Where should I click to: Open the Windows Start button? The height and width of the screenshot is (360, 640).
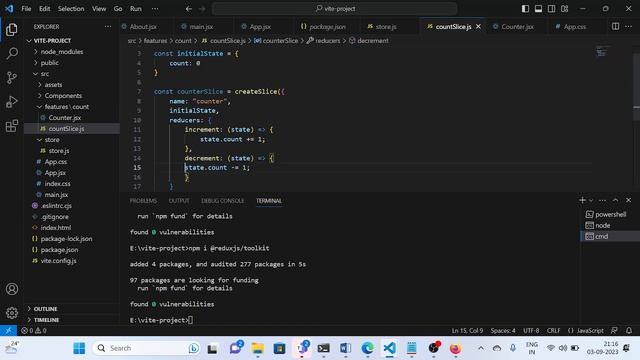tap(79, 348)
